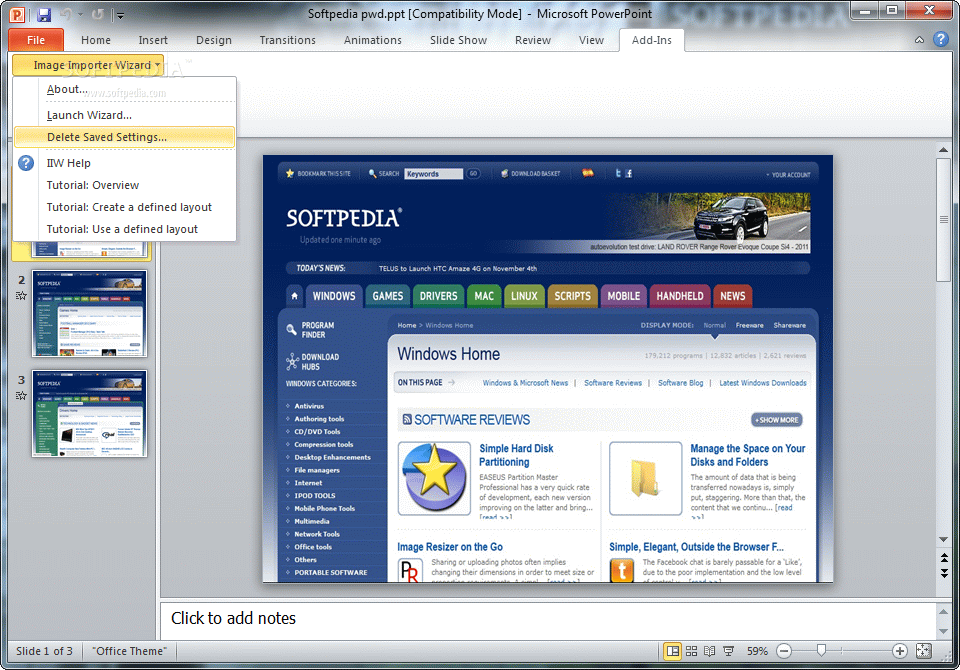Click notes pane scroll down arrow
960x670 pixels.
[943, 631]
